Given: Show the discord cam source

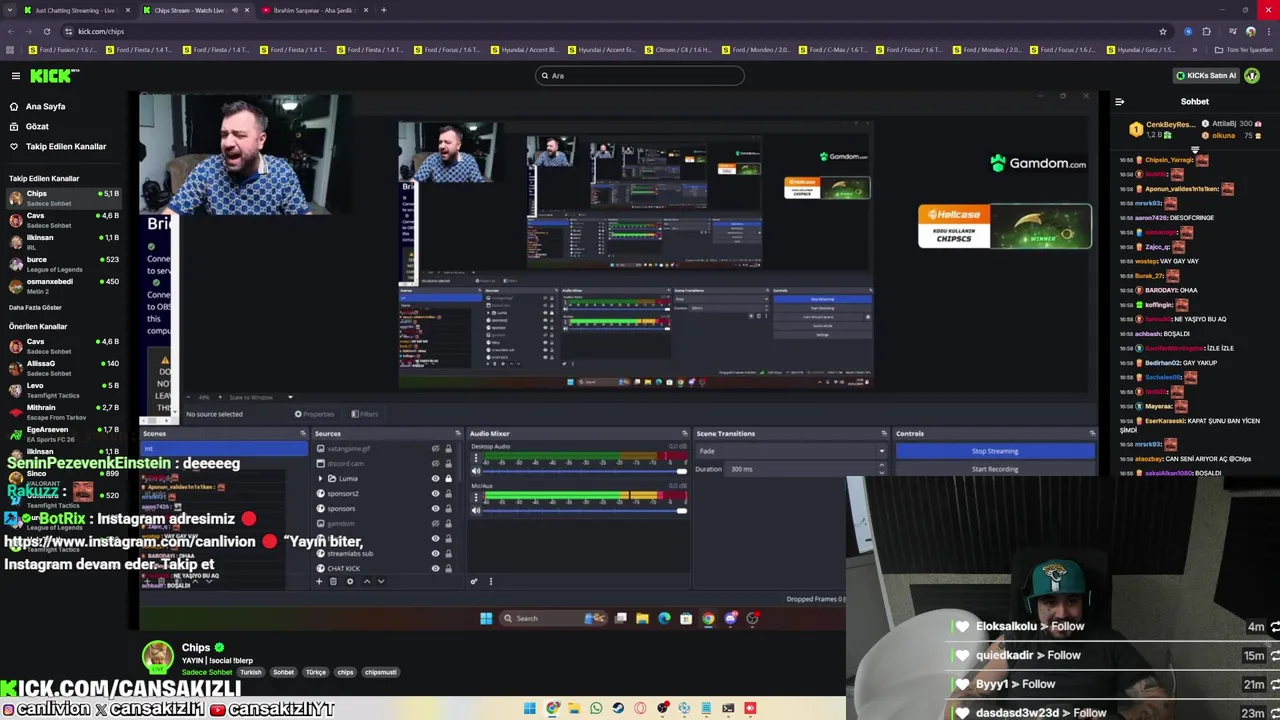Looking at the screenshot, I should [435, 464].
